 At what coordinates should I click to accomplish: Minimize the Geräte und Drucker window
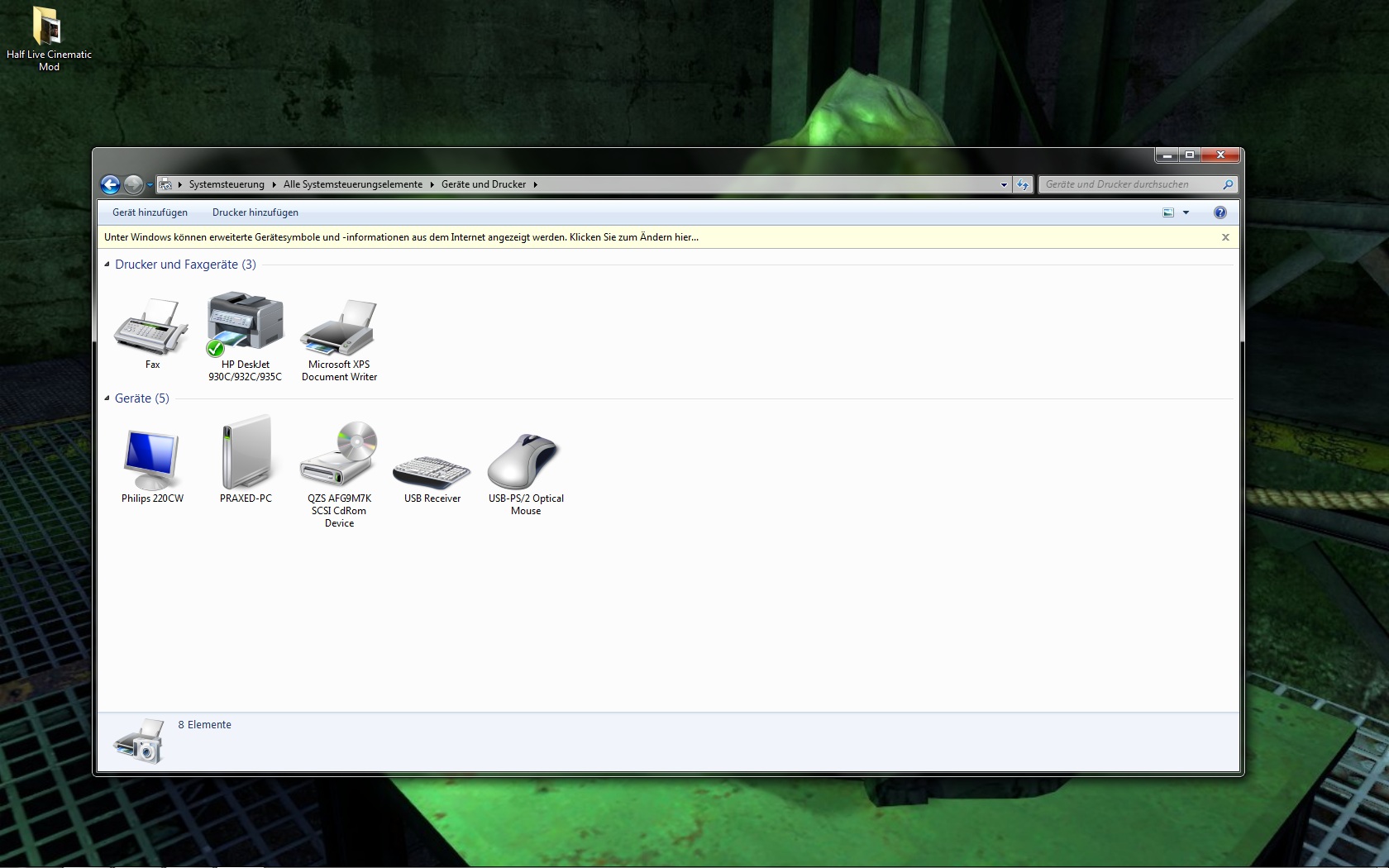[1167, 155]
